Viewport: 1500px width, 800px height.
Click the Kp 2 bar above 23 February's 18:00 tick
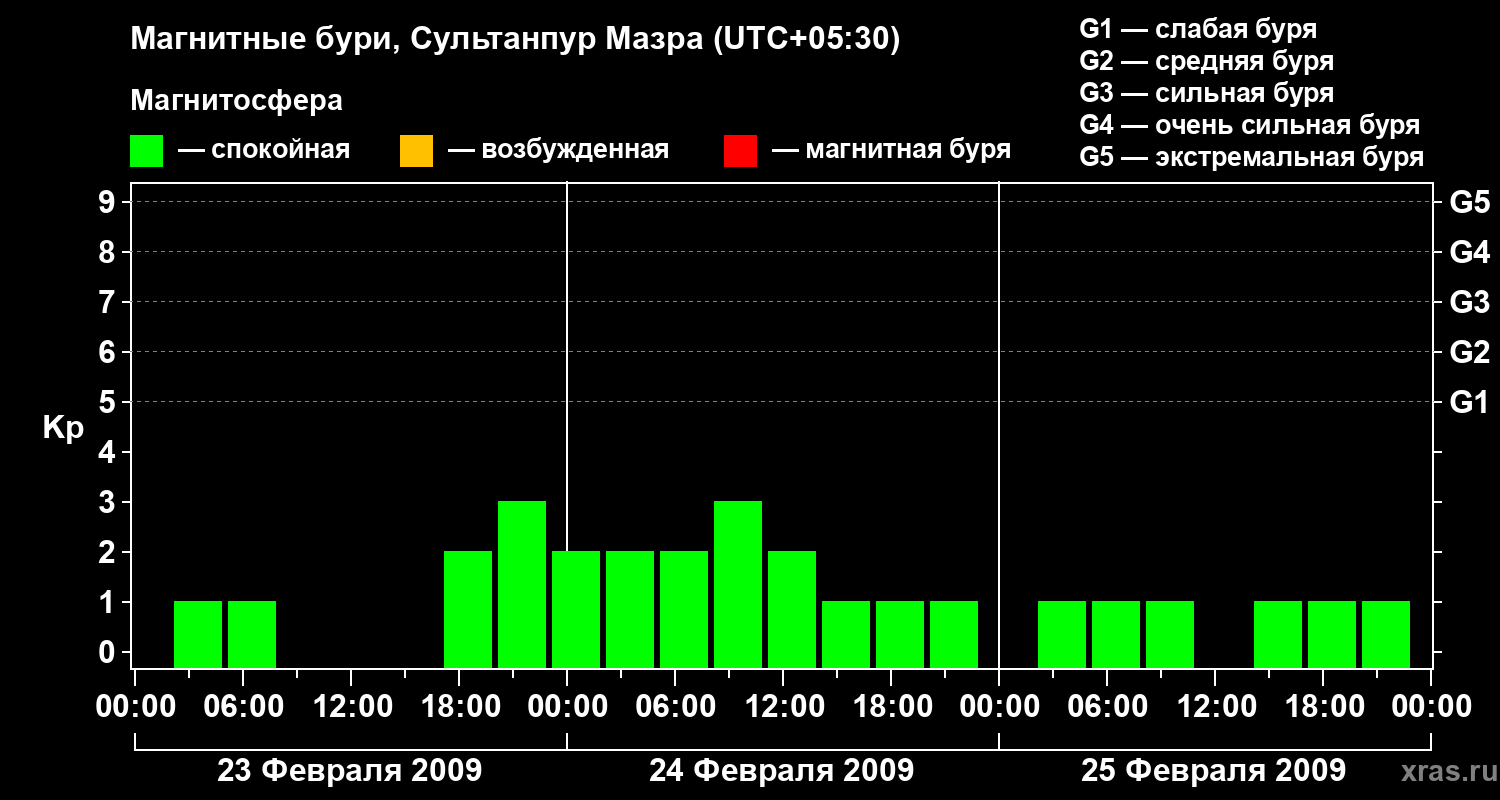click(468, 609)
